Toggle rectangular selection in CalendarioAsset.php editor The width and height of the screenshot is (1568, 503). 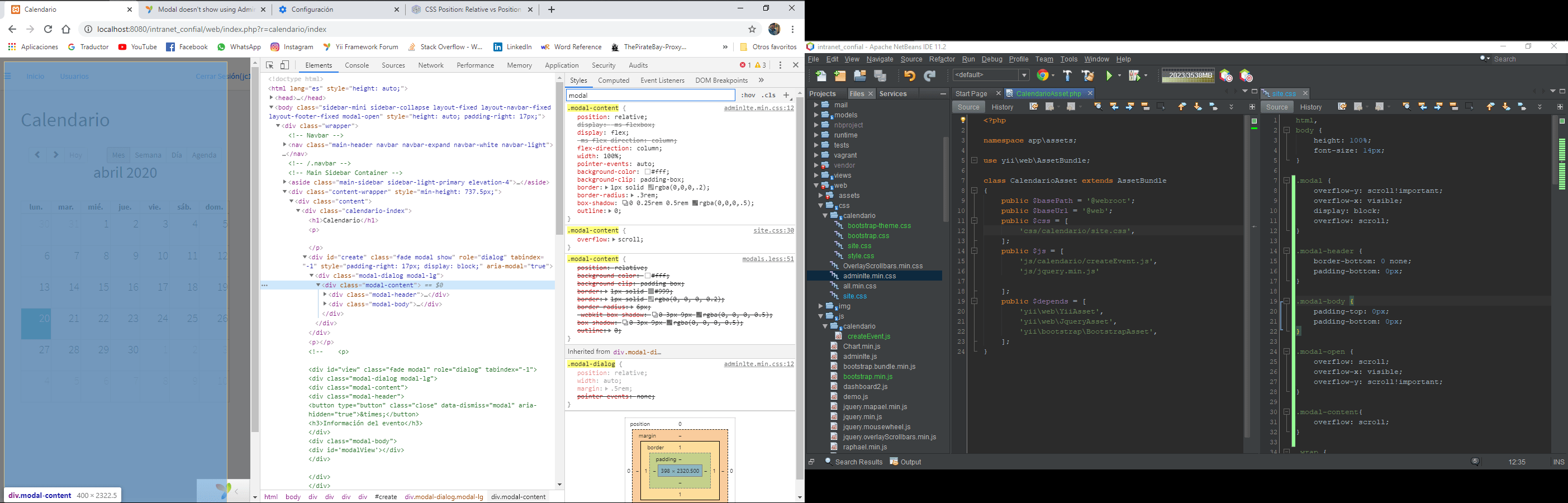1161,107
